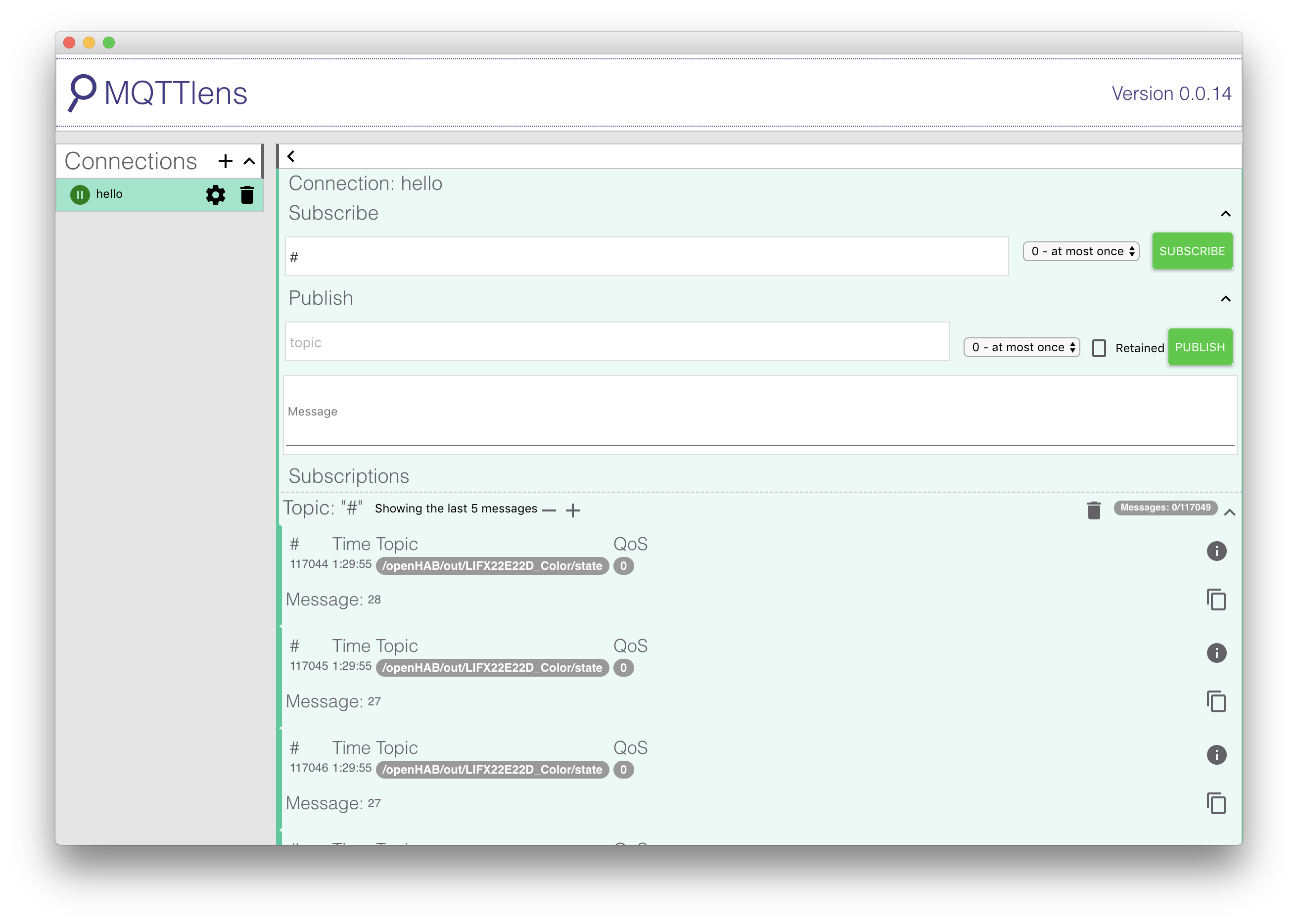Collapse the Connections sidebar panel

pos(249,162)
